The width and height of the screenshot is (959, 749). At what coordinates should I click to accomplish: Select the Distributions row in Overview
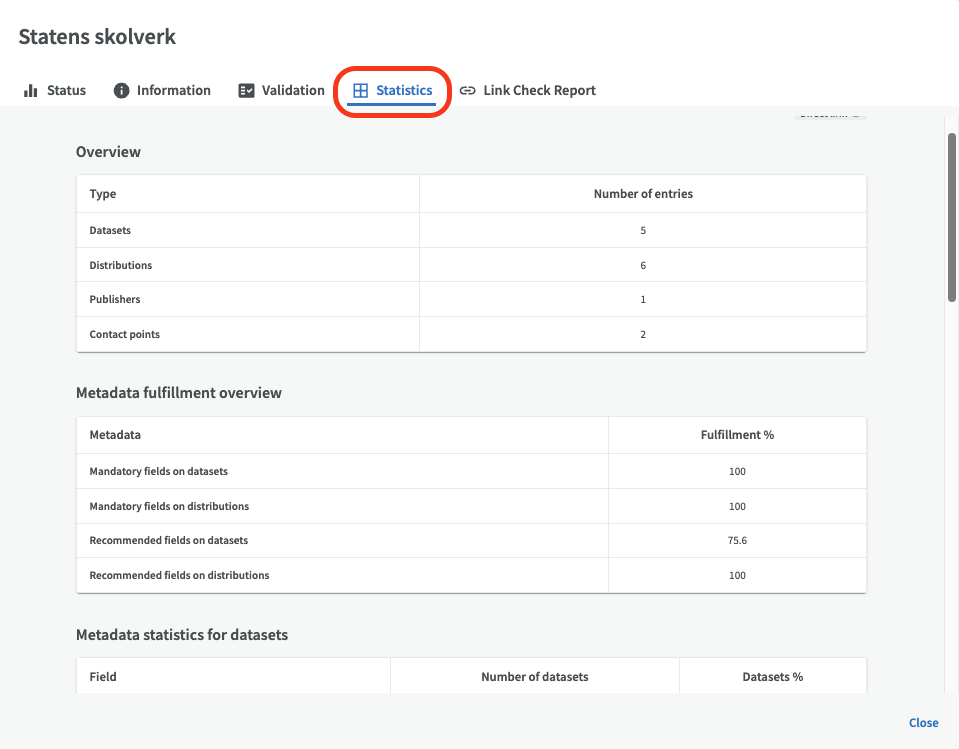121,265
